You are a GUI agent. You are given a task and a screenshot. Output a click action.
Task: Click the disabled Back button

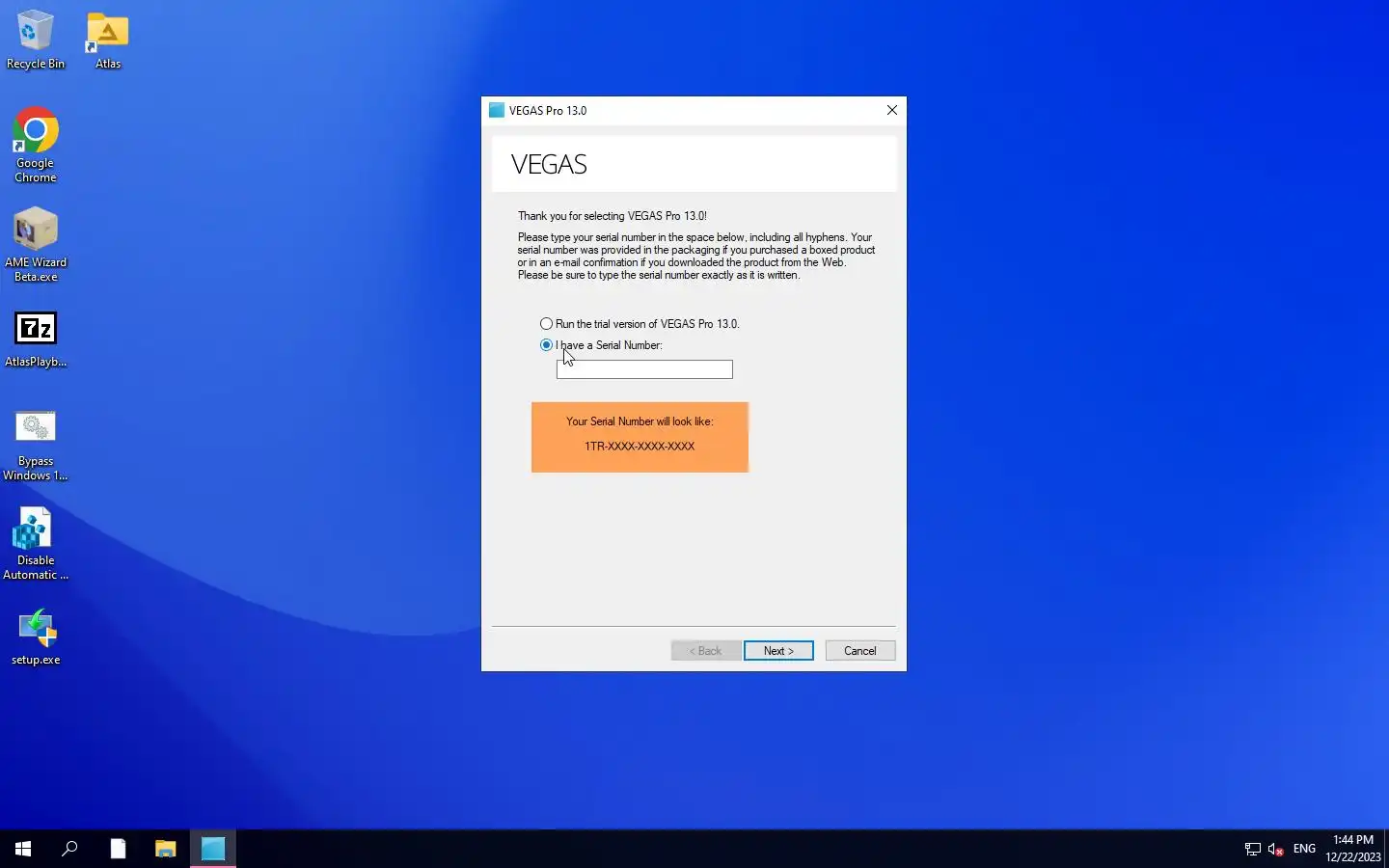[706, 651]
